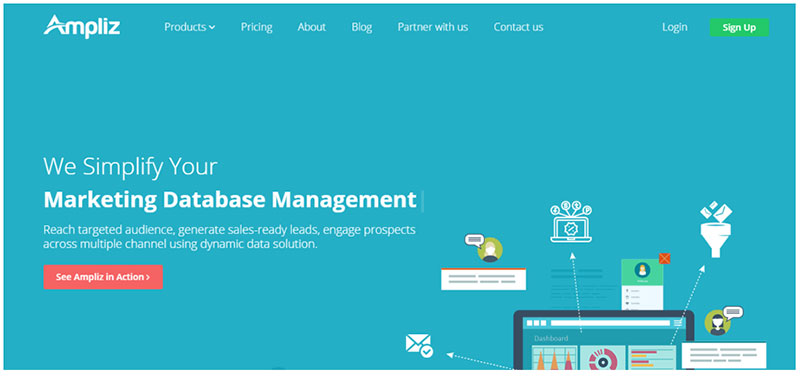This screenshot has height=376, width=800.
Task: Click See Ampliz in Action button
Action: tap(103, 277)
